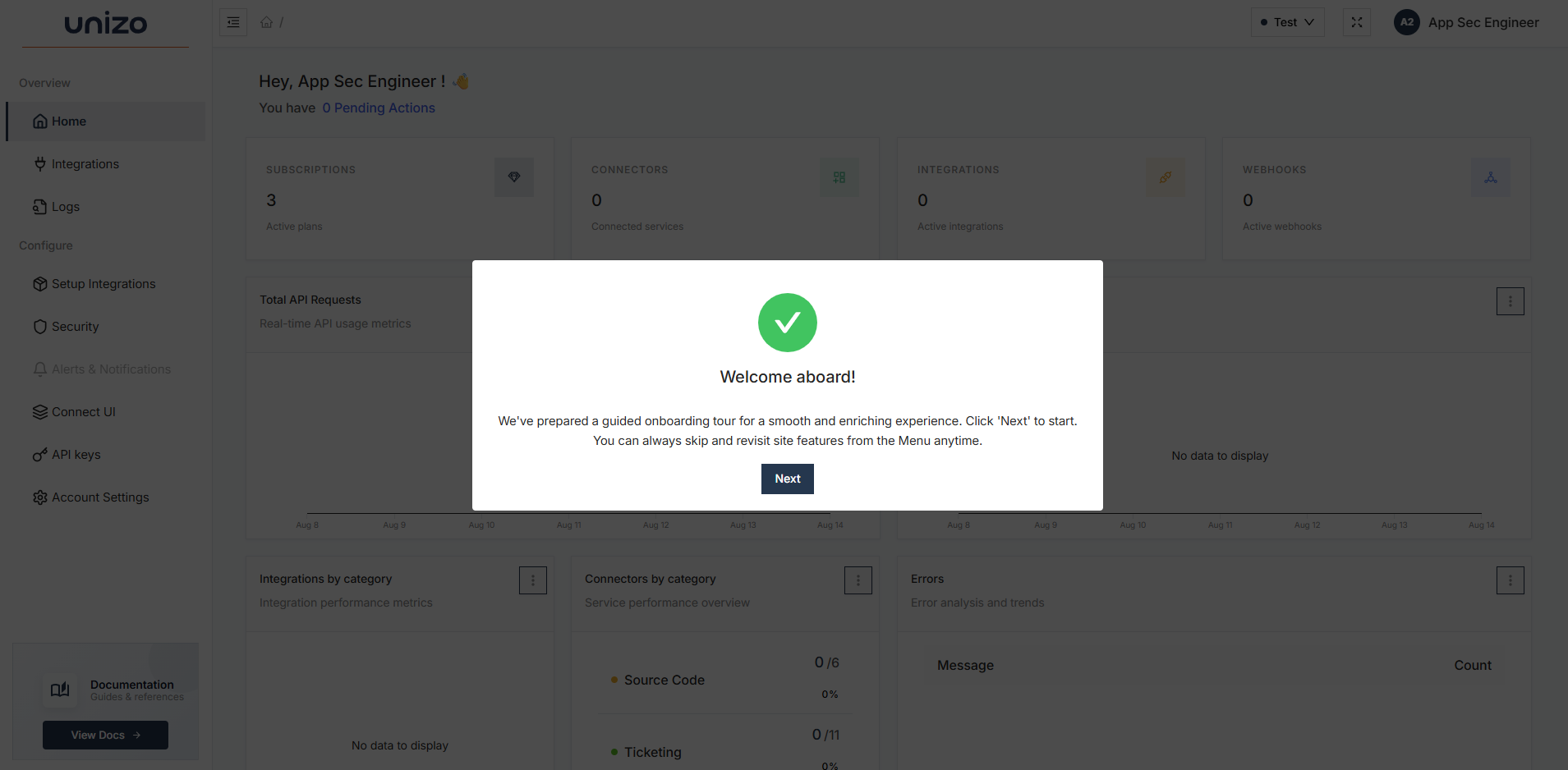The height and width of the screenshot is (770, 1568).
Task: Select the Security shield icon in sidebar
Action: click(40, 326)
